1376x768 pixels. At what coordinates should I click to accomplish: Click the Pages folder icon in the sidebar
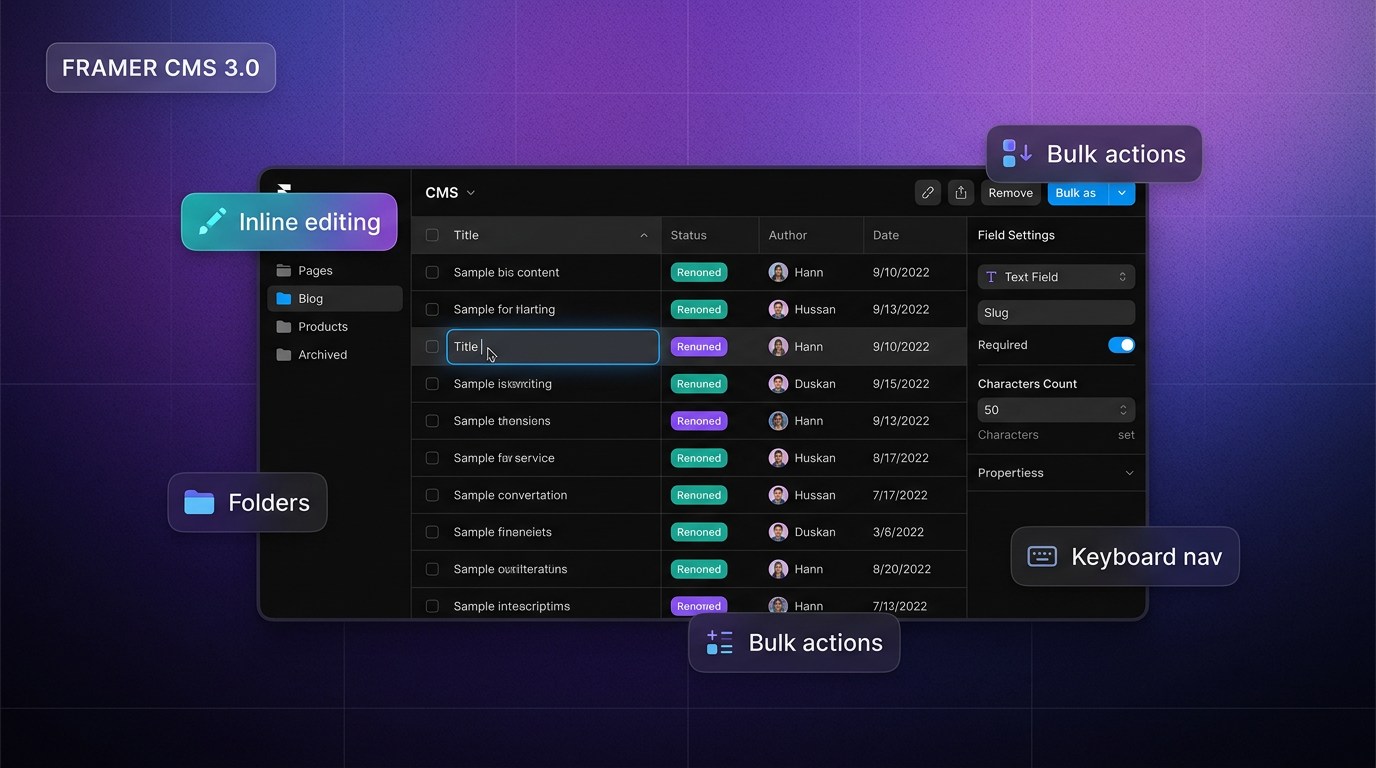pyautogui.click(x=284, y=271)
